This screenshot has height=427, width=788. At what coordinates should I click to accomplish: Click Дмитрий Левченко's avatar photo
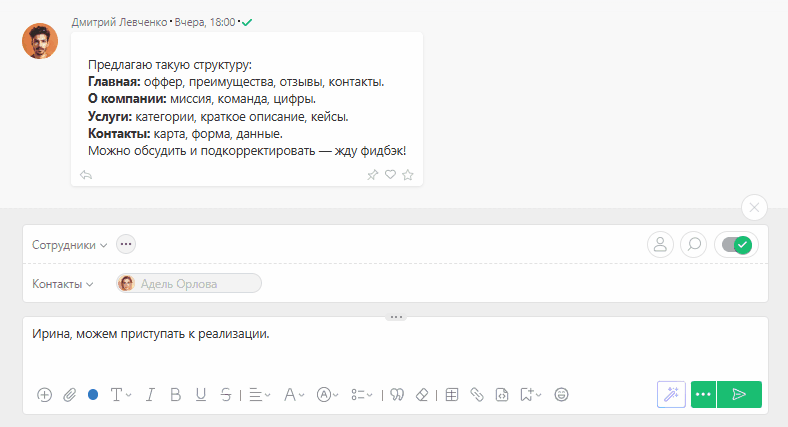(x=40, y=41)
